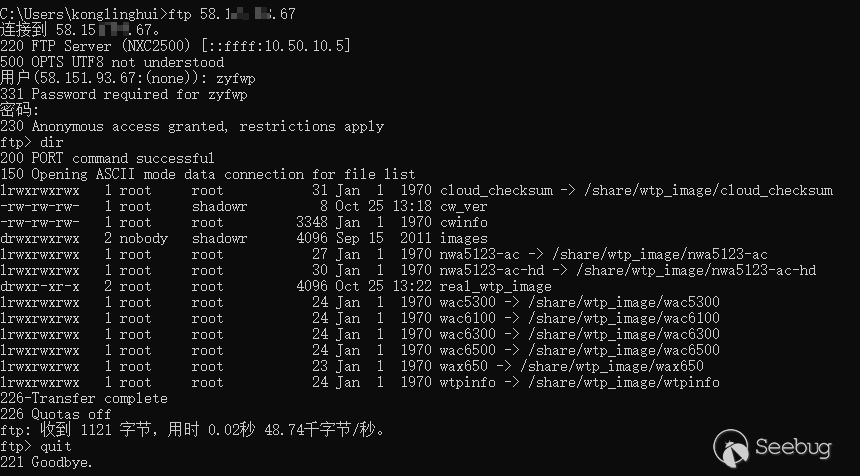This screenshot has height=476, width=860.
Task: Click the 'ftp> quit' command line
Action: (36, 446)
